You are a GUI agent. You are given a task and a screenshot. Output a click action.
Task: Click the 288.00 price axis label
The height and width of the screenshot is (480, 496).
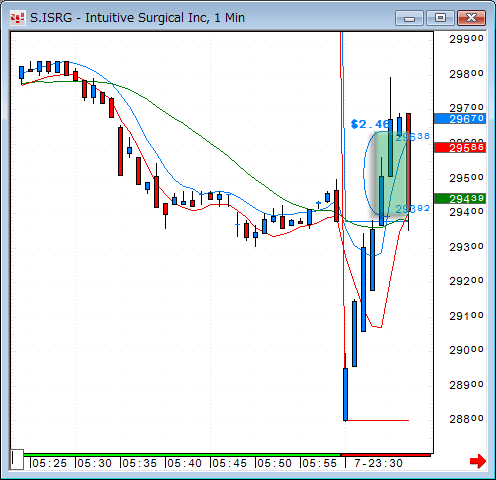[x=466, y=419]
